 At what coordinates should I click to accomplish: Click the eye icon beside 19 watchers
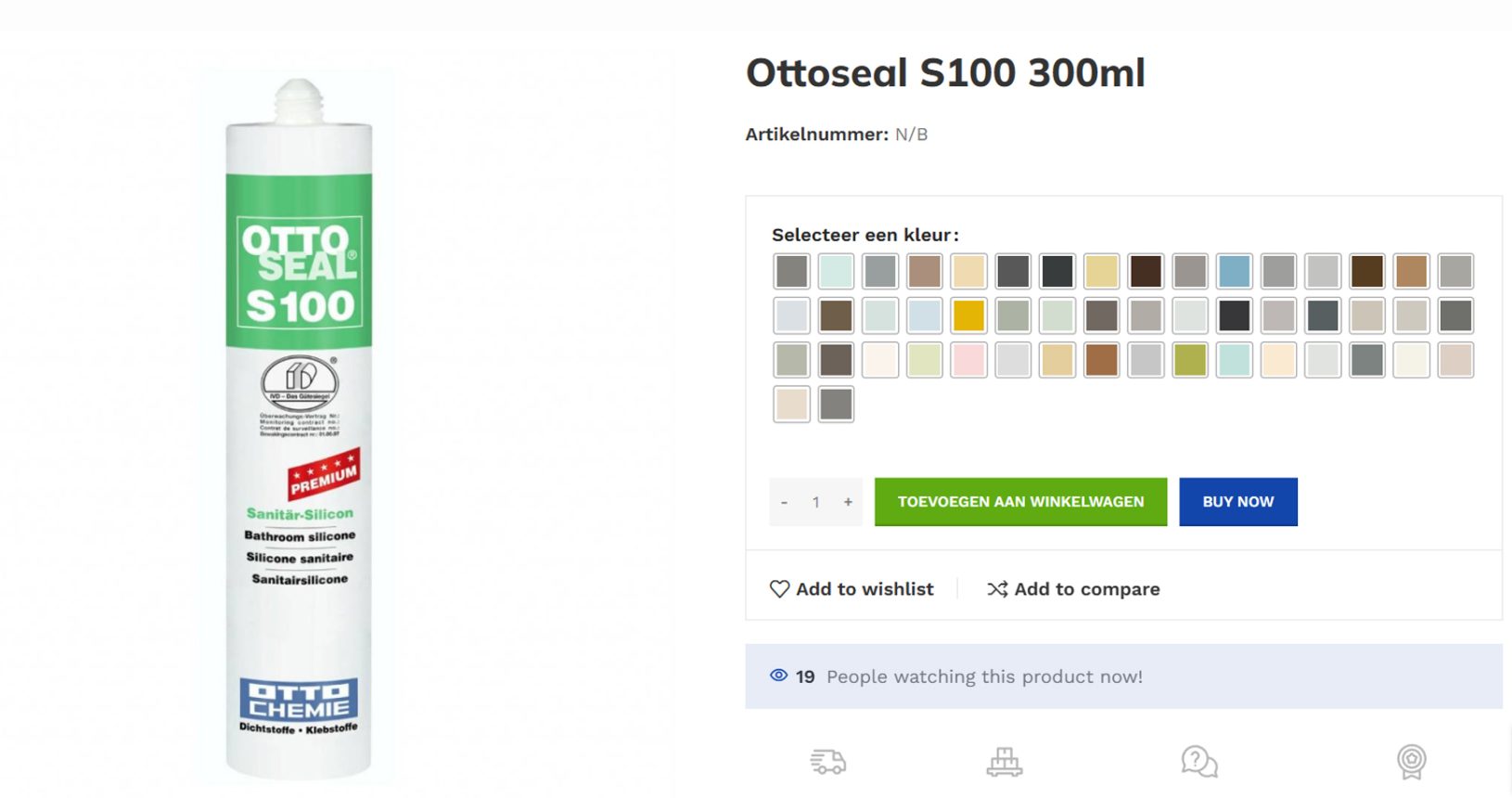click(x=779, y=676)
